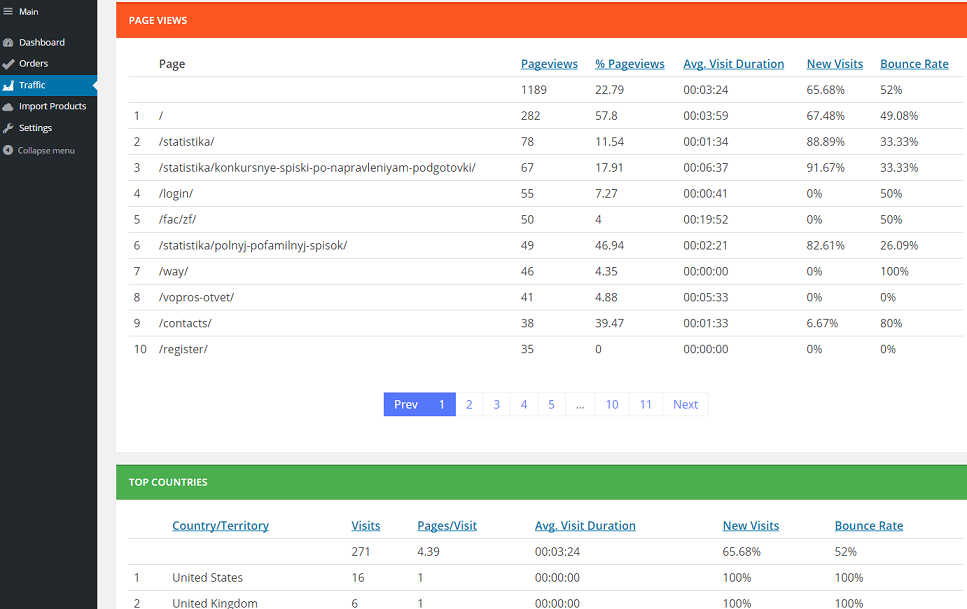Click the Import Products cloud icon
This screenshot has height=609, width=967.
8,107
